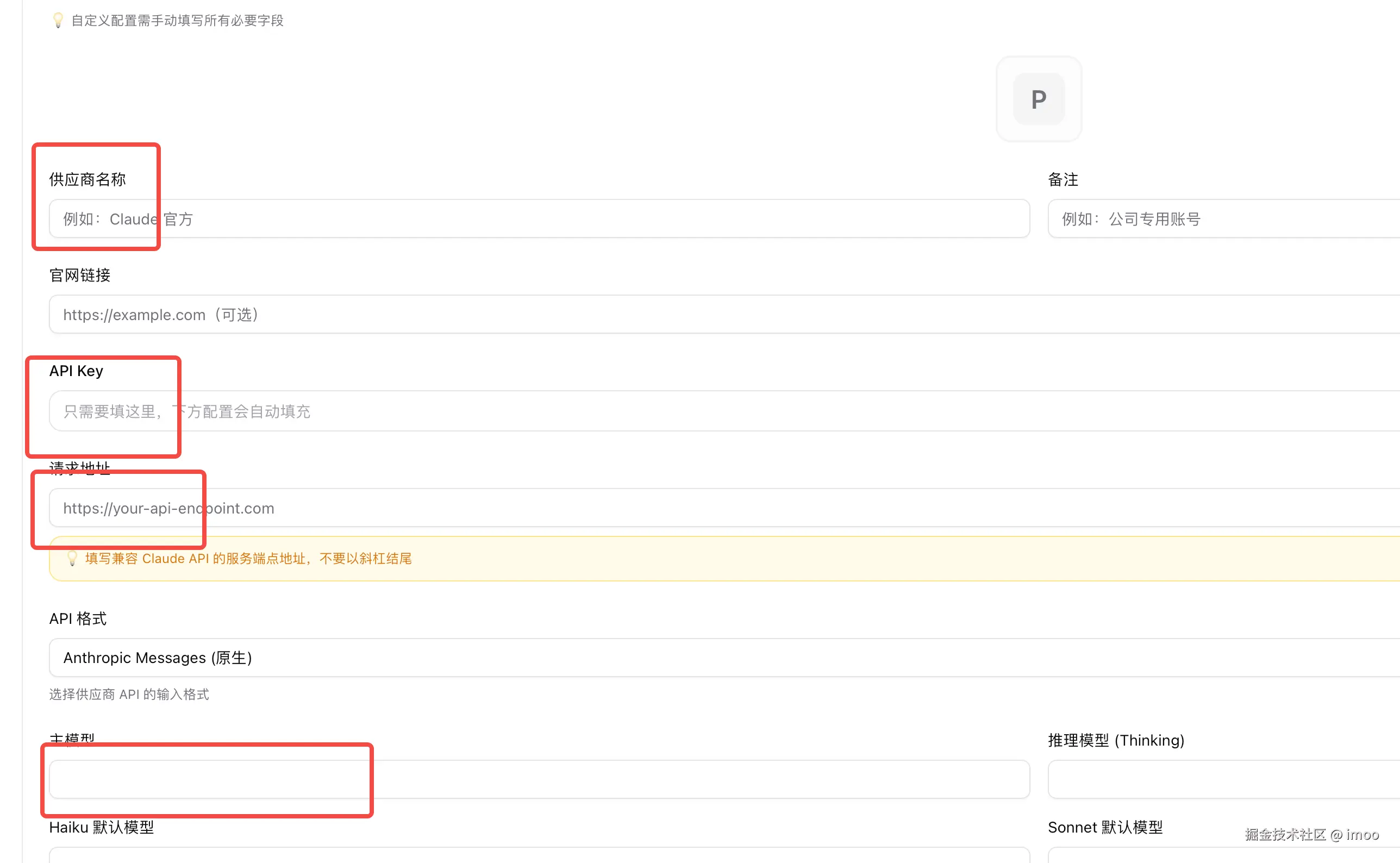Click the 填写兼容 Claude API hint text
This screenshot has height=863, width=1400.
click(248, 558)
